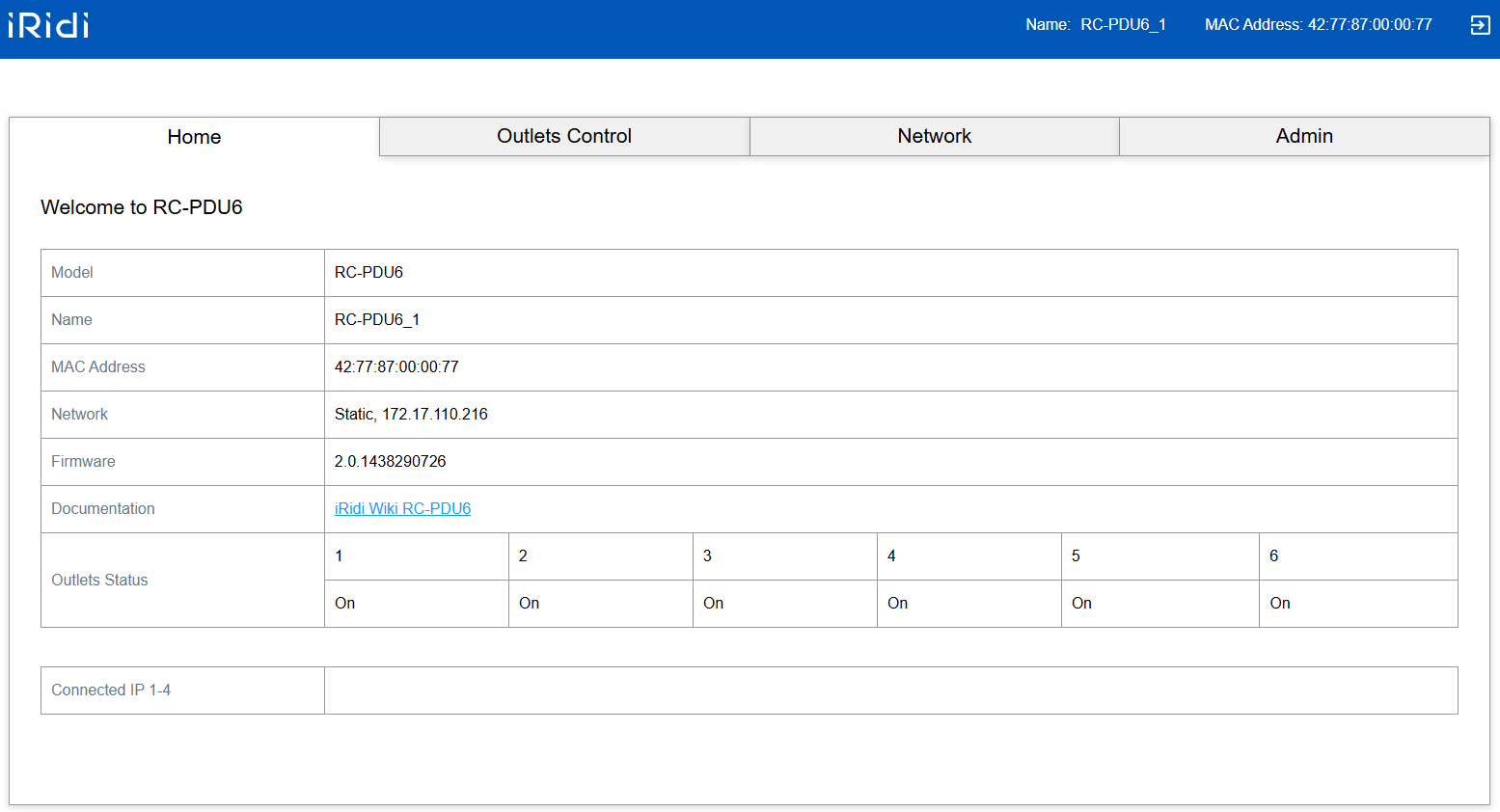Click the Outlets Status label
The height and width of the screenshot is (812, 1500).
[x=99, y=581]
